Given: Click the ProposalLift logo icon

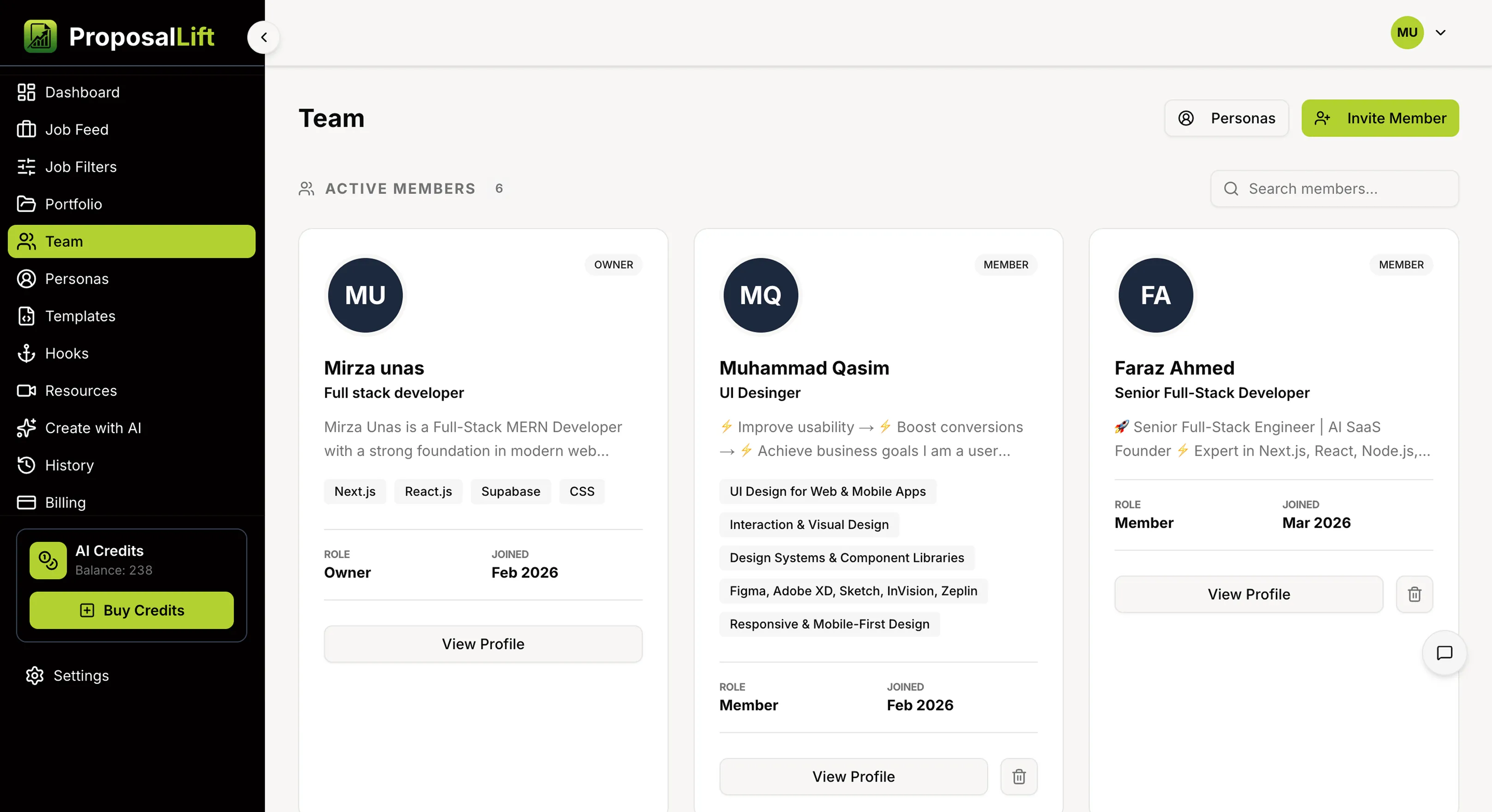Looking at the screenshot, I should coord(41,36).
